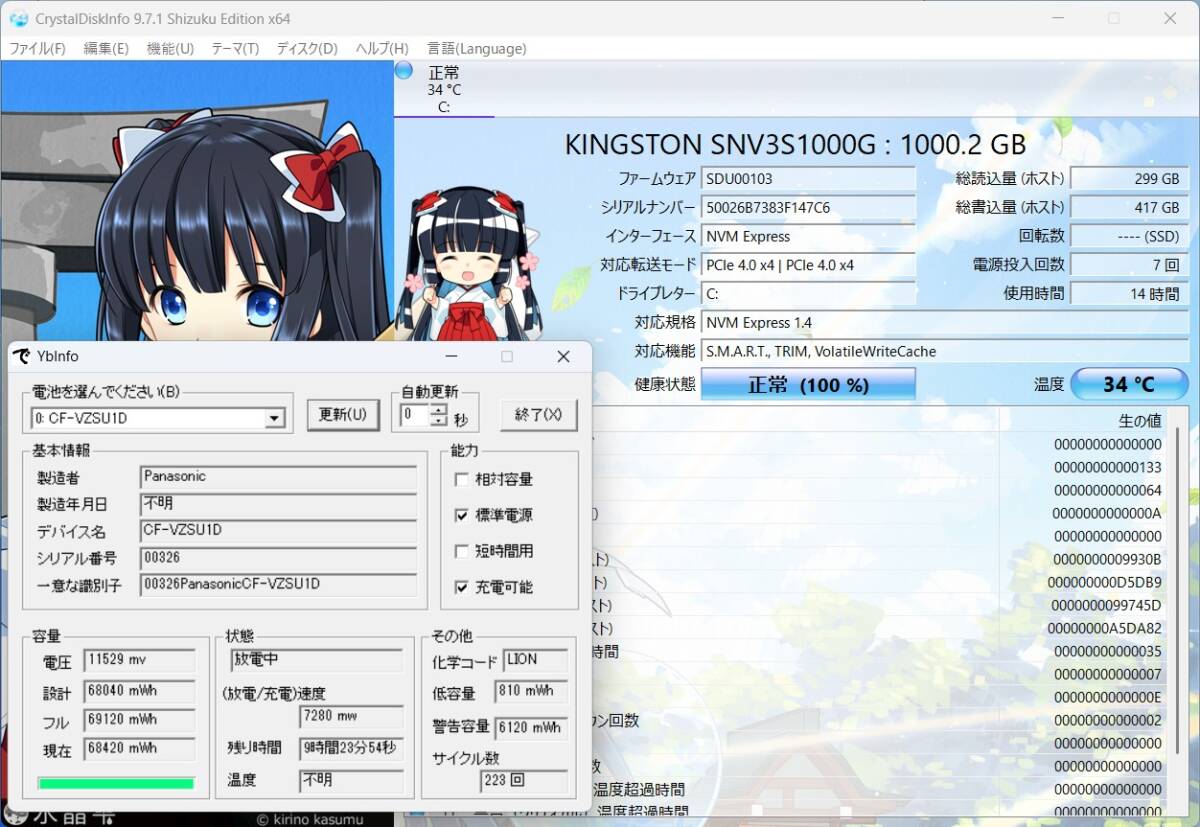Viewport: 1200px width, 827px height.
Task: Close the CrystalDiskInfo window
Action: [1169, 18]
